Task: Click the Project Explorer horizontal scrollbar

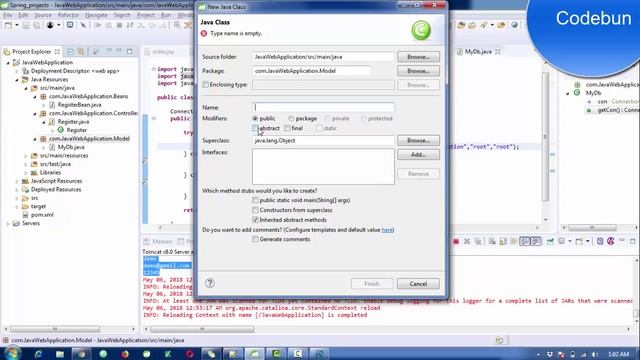Action: pos(55,329)
